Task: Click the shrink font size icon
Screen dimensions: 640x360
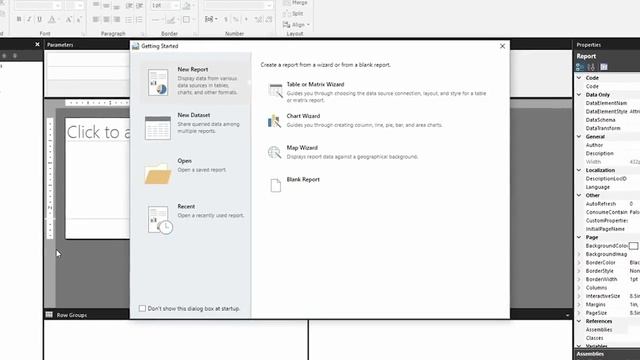Action: [x=79, y=19]
